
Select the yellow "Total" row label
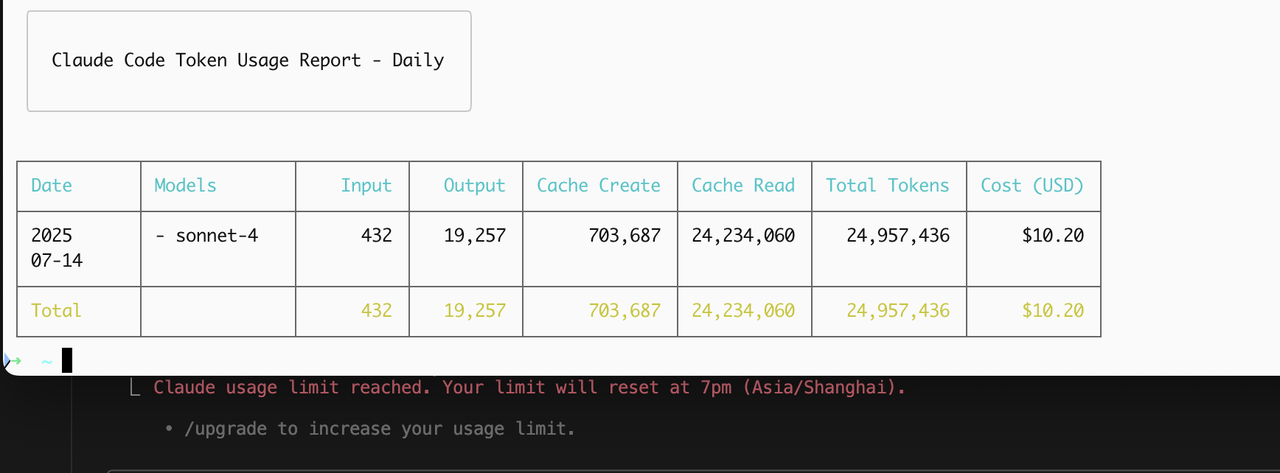point(56,310)
